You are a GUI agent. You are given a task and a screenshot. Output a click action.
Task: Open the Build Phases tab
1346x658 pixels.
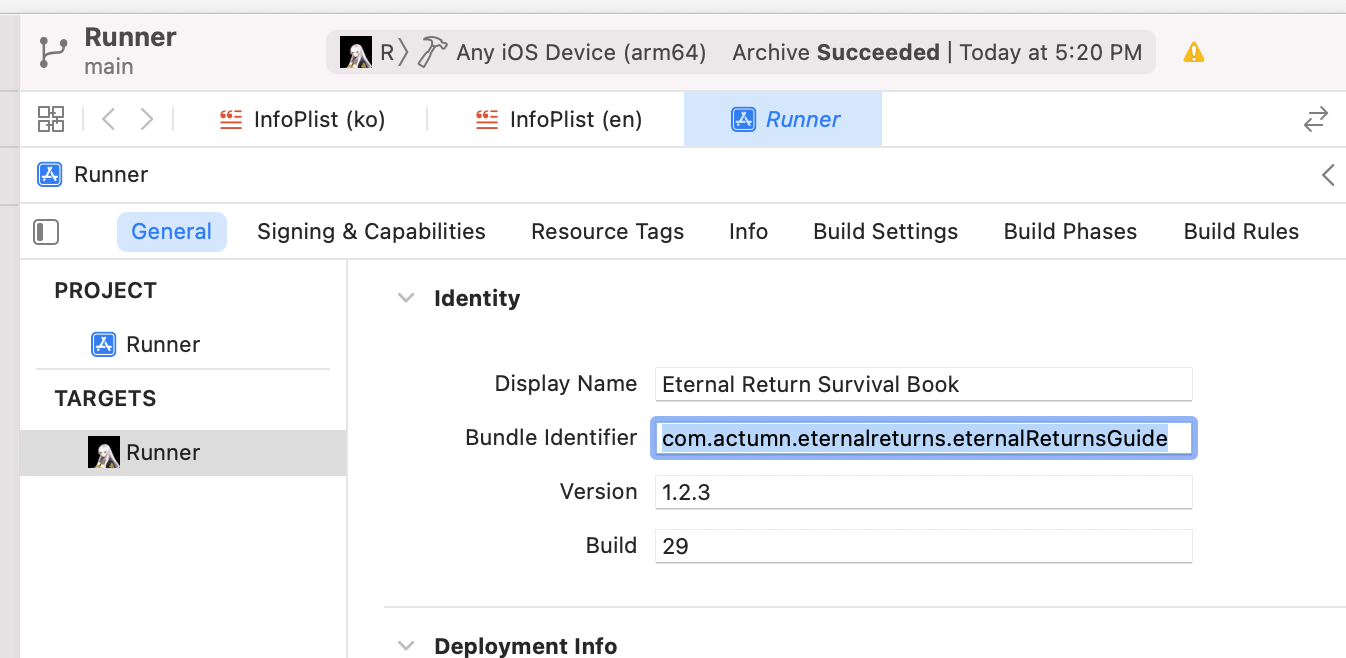click(x=1070, y=232)
